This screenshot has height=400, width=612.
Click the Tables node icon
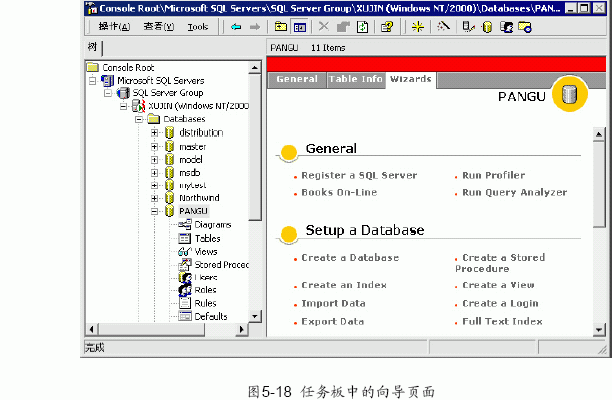tap(184, 238)
